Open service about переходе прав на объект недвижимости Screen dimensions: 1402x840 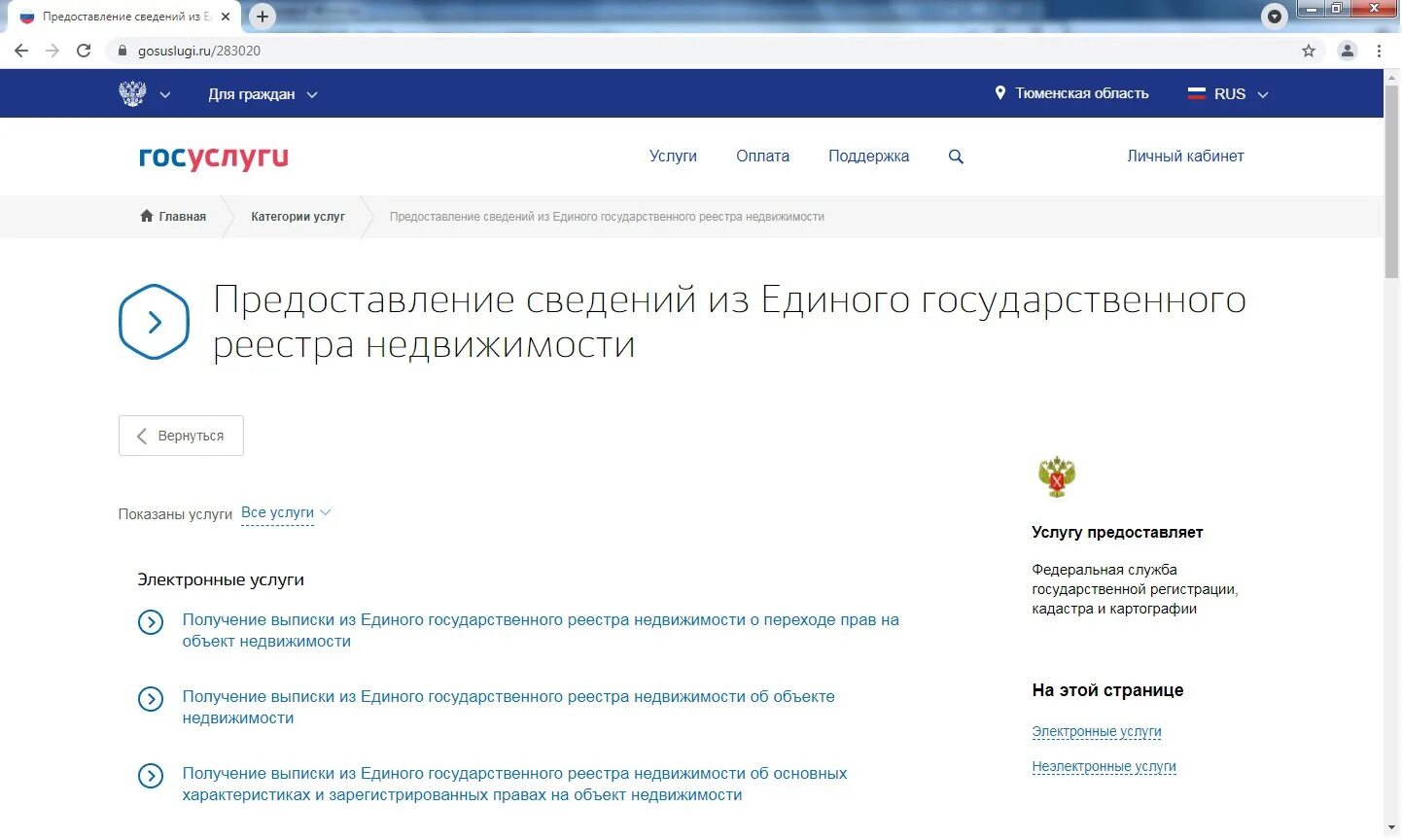pyautogui.click(x=541, y=630)
